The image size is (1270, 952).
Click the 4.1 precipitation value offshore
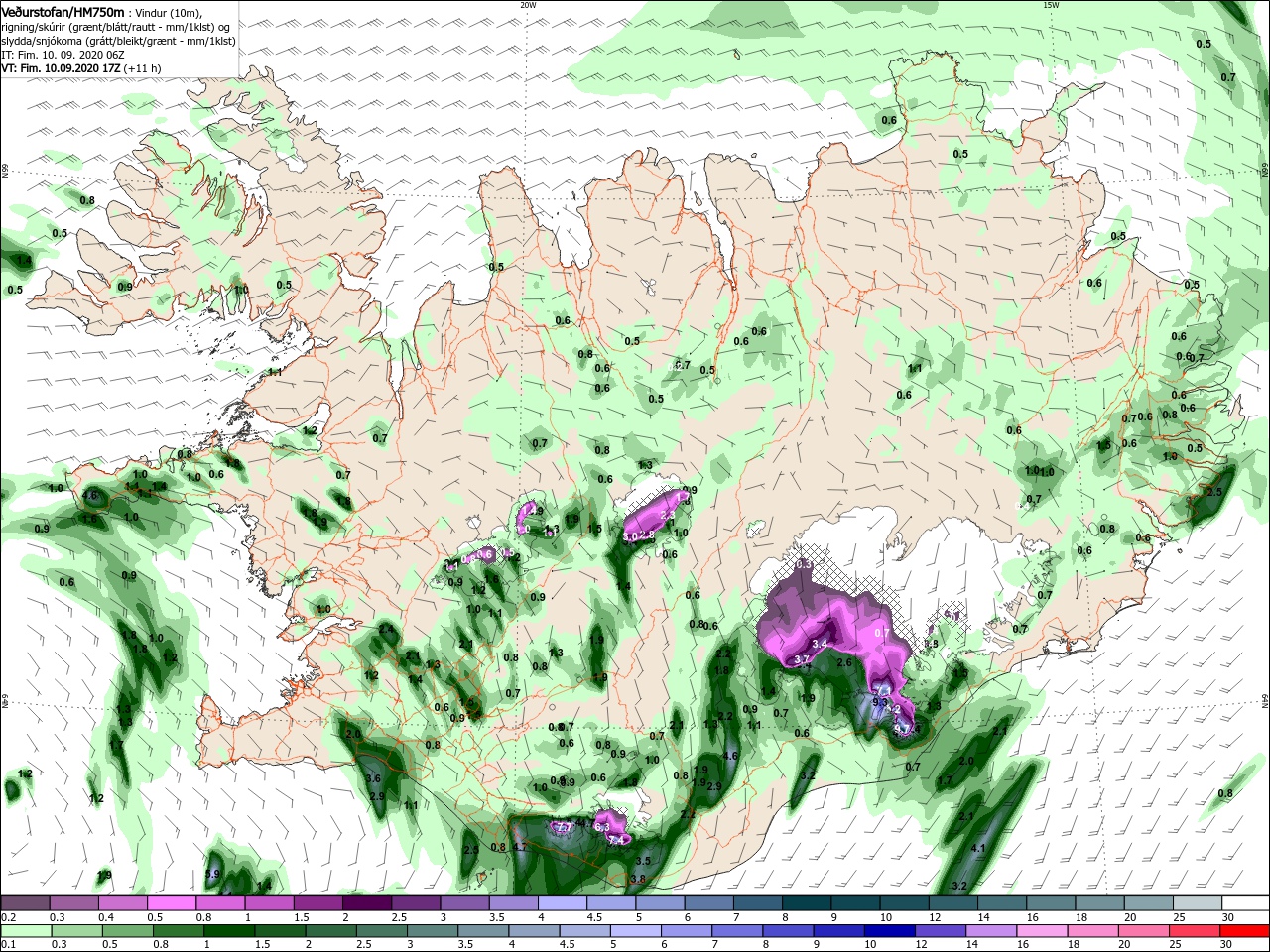coord(978,849)
